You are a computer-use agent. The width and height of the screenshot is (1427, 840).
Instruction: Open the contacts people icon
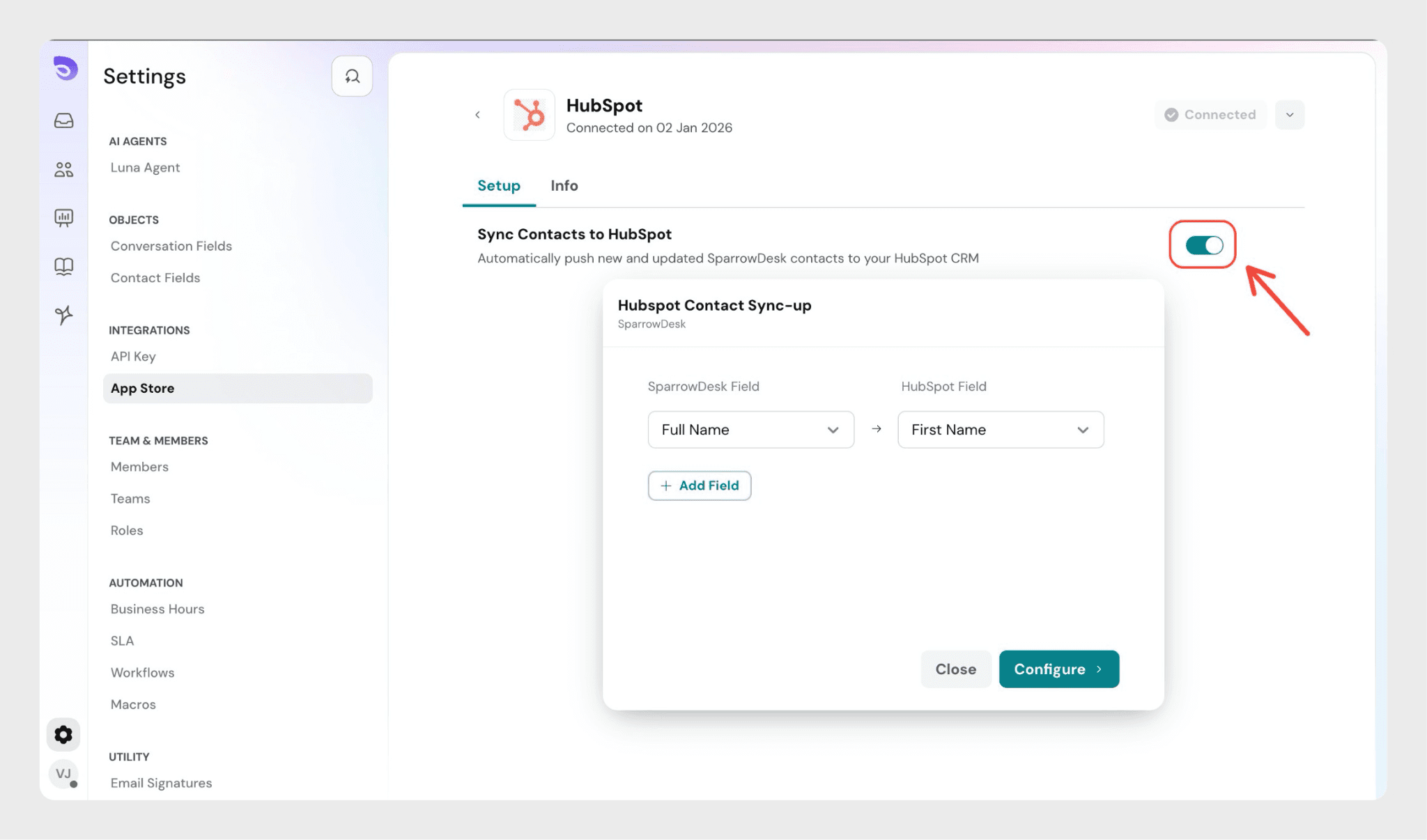[x=64, y=169]
